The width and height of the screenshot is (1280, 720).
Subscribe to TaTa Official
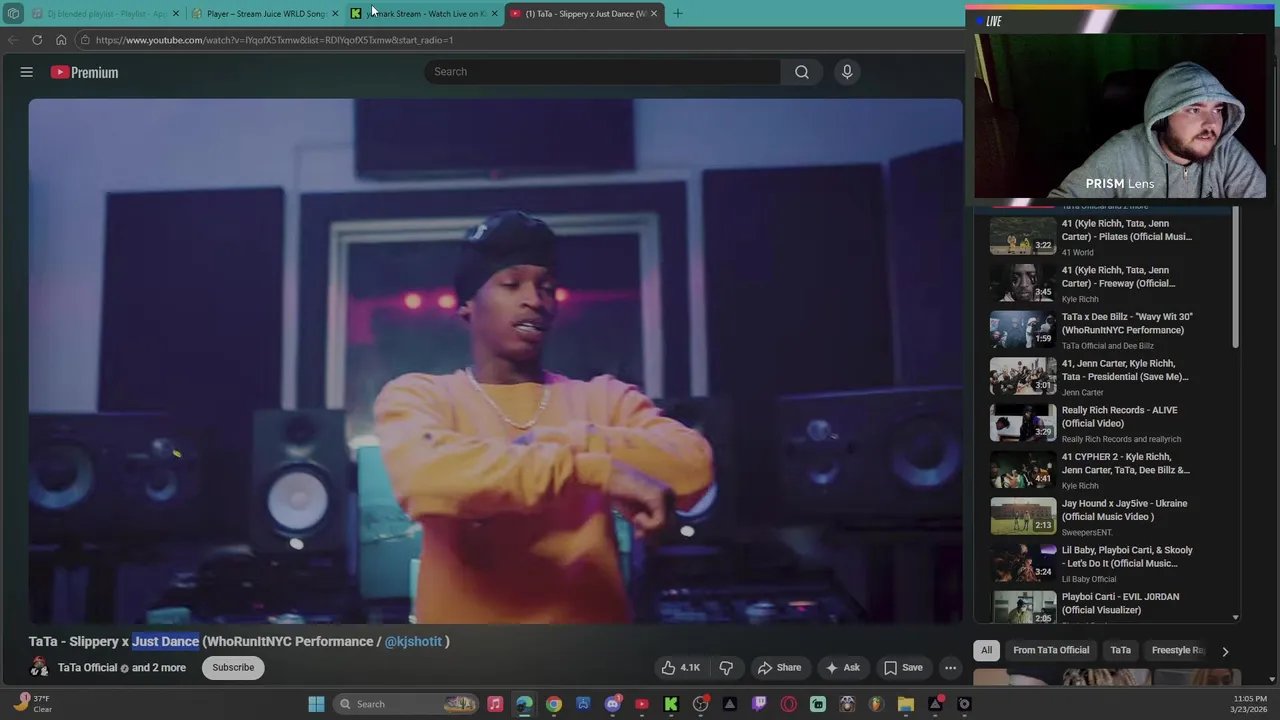[233, 667]
